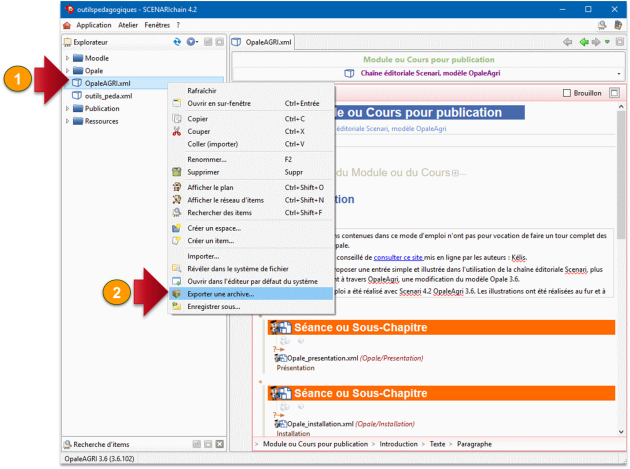Close the Recherche d'items panel
This screenshot has width=630, height=469.
point(219,444)
